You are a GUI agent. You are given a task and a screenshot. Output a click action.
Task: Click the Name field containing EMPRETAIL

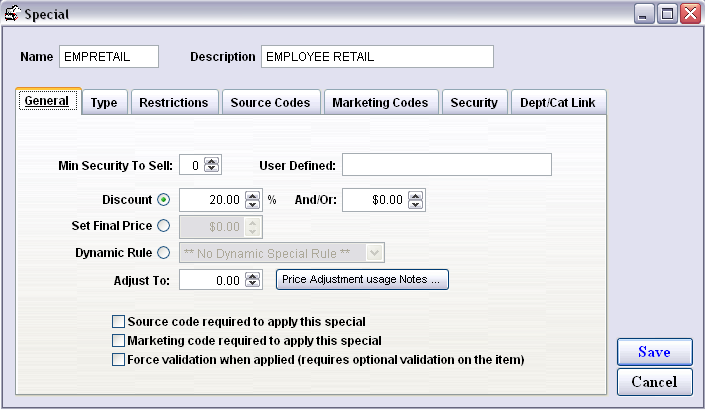(x=109, y=57)
